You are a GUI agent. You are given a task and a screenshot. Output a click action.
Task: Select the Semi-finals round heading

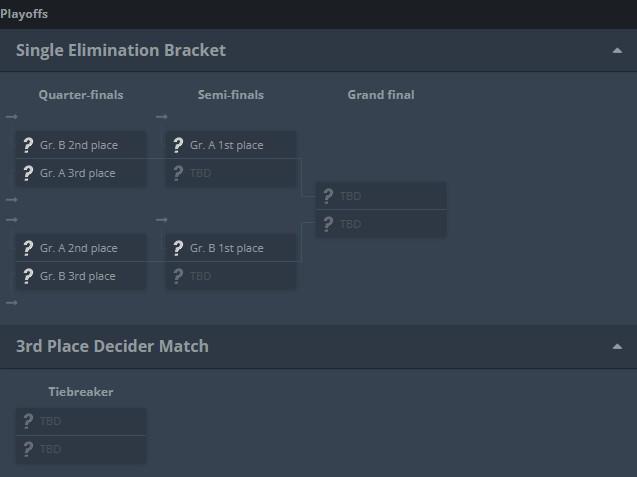click(x=231, y=95)
